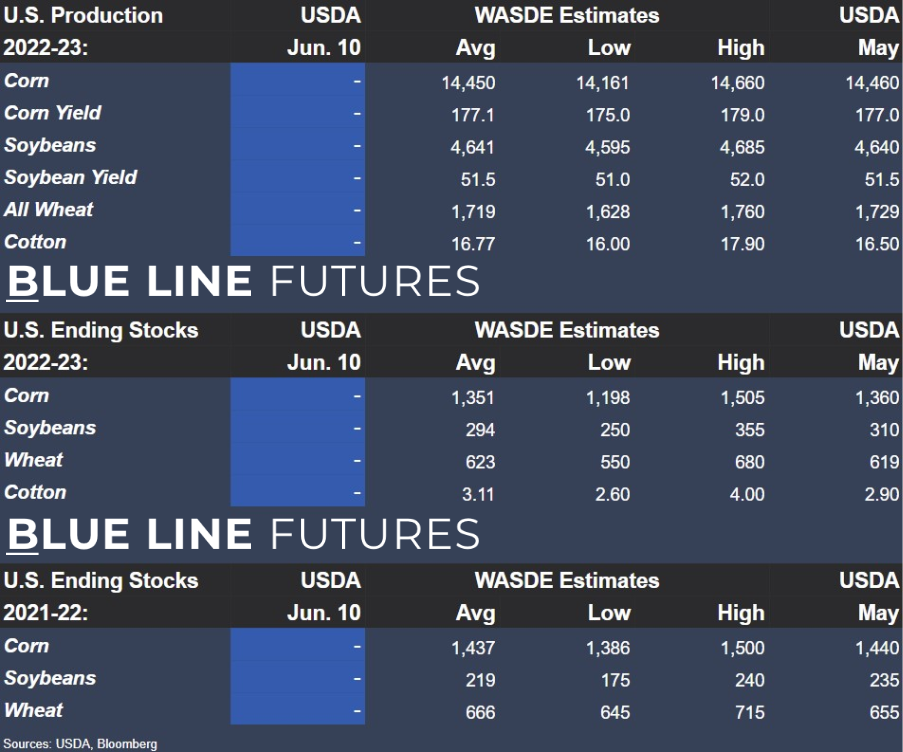Select Soybeans high estimate 4,685
Screen dimensions: 903x752
click(x=742, y=147)
